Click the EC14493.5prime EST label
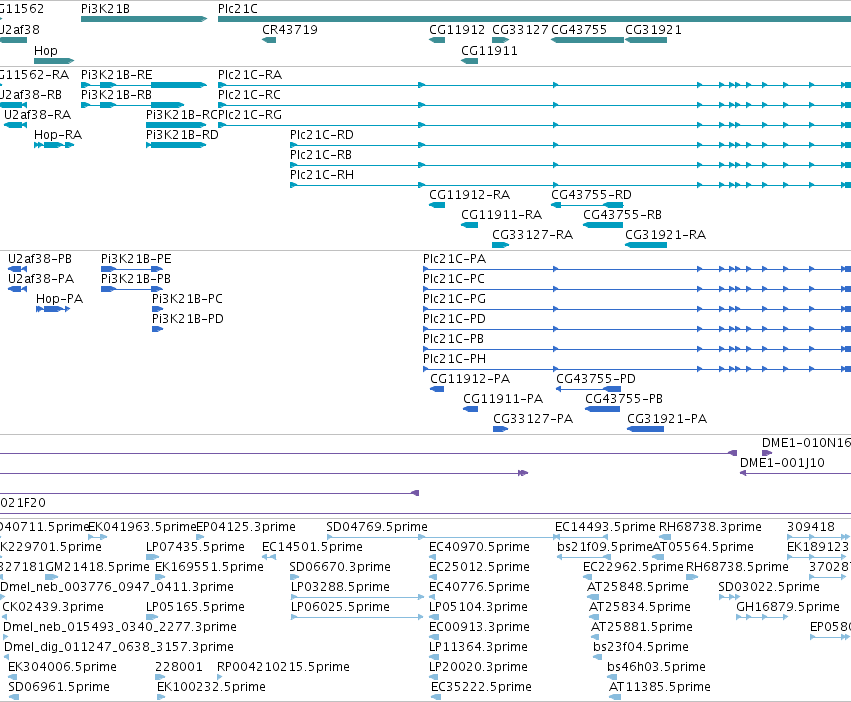The image size is (851, 702). 605,527
